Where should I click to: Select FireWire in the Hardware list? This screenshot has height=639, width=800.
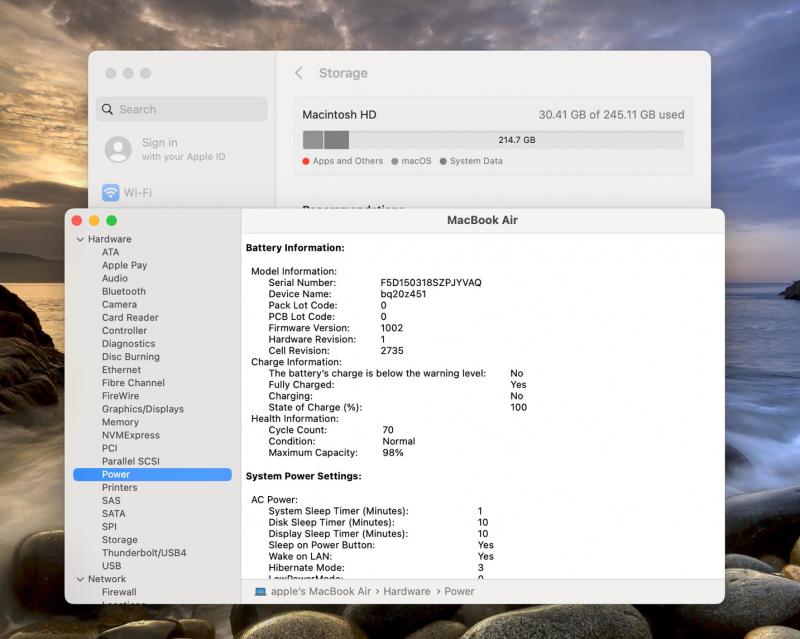pos(120,396)
